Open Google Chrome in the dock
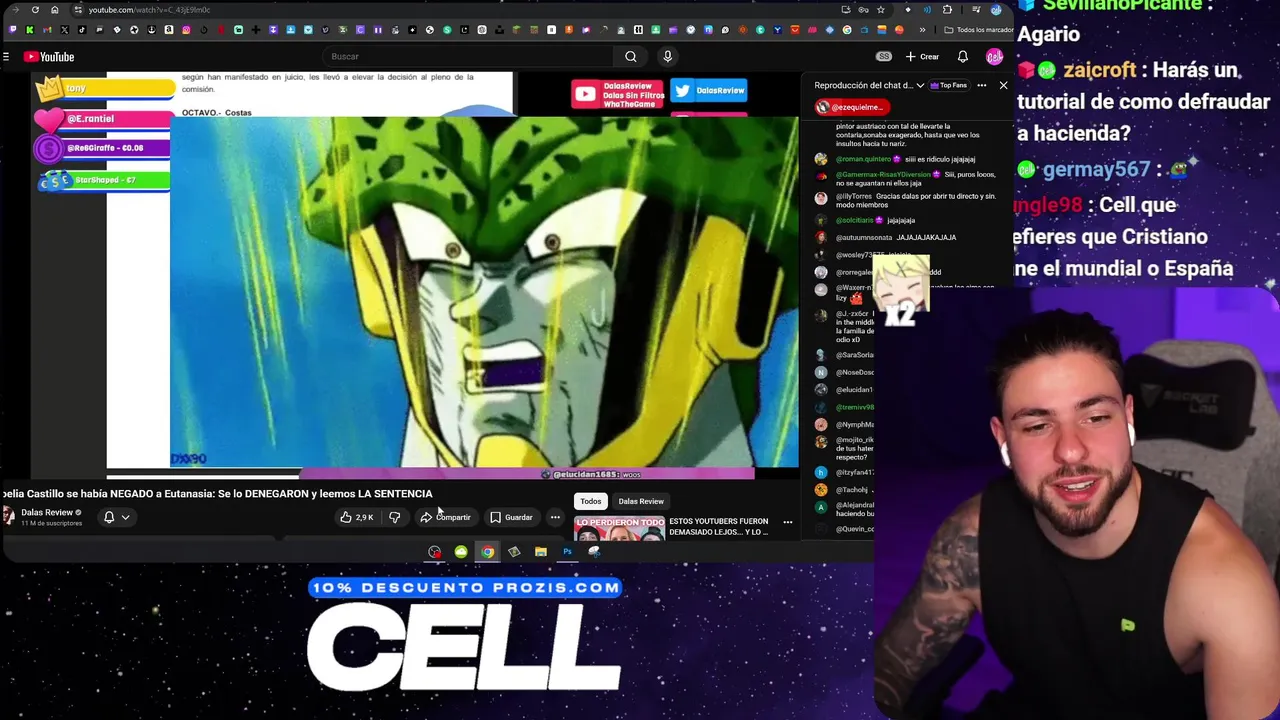 pyautogui.click(x=487, y=552)
